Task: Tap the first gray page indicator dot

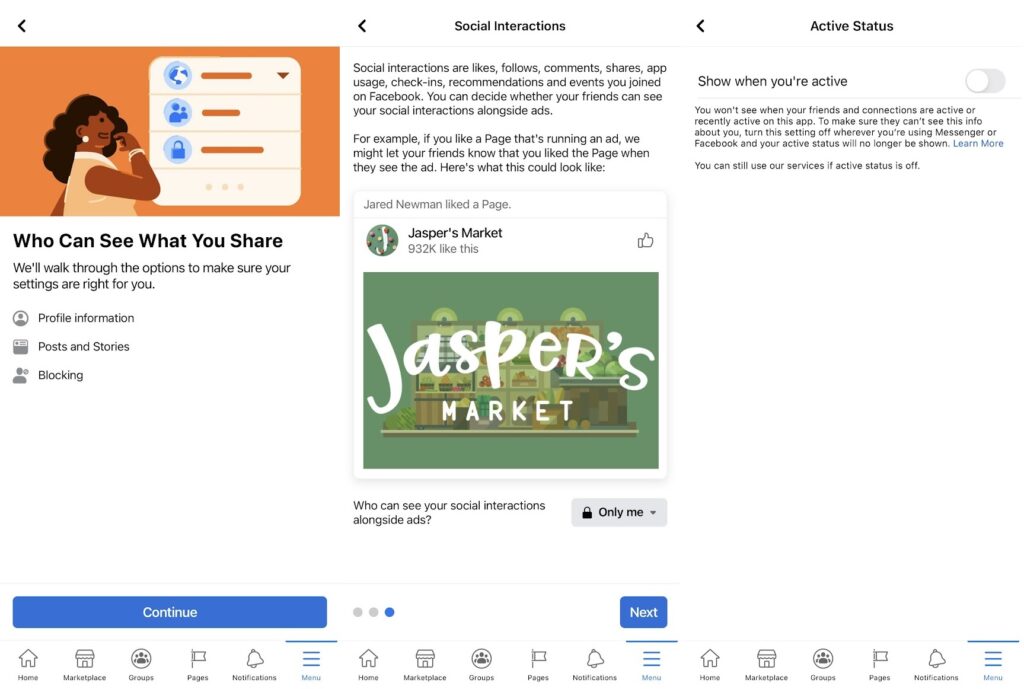Action: (358, 612)
